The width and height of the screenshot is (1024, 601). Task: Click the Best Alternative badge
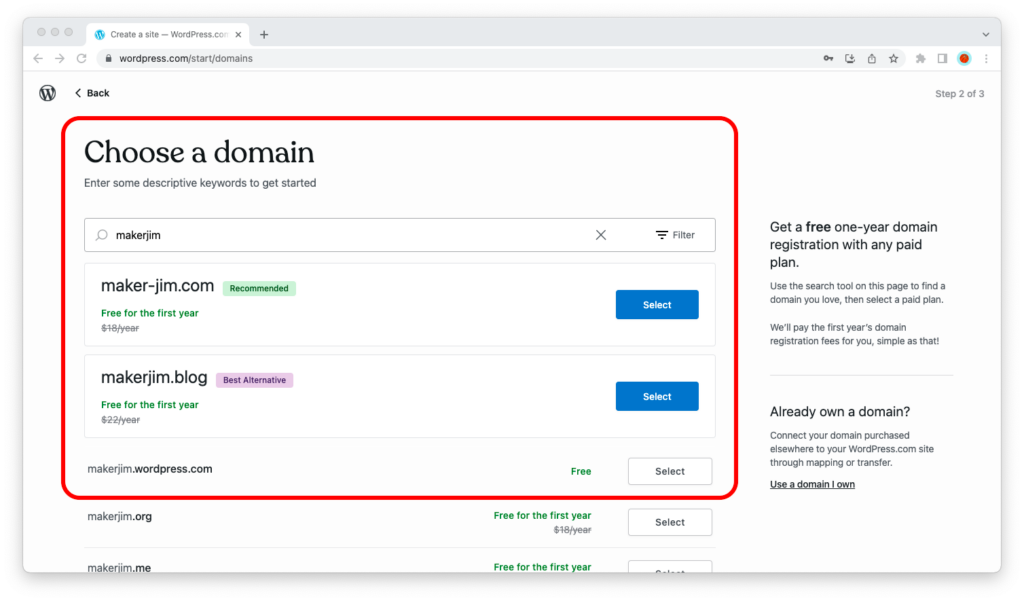pos(255,380)
